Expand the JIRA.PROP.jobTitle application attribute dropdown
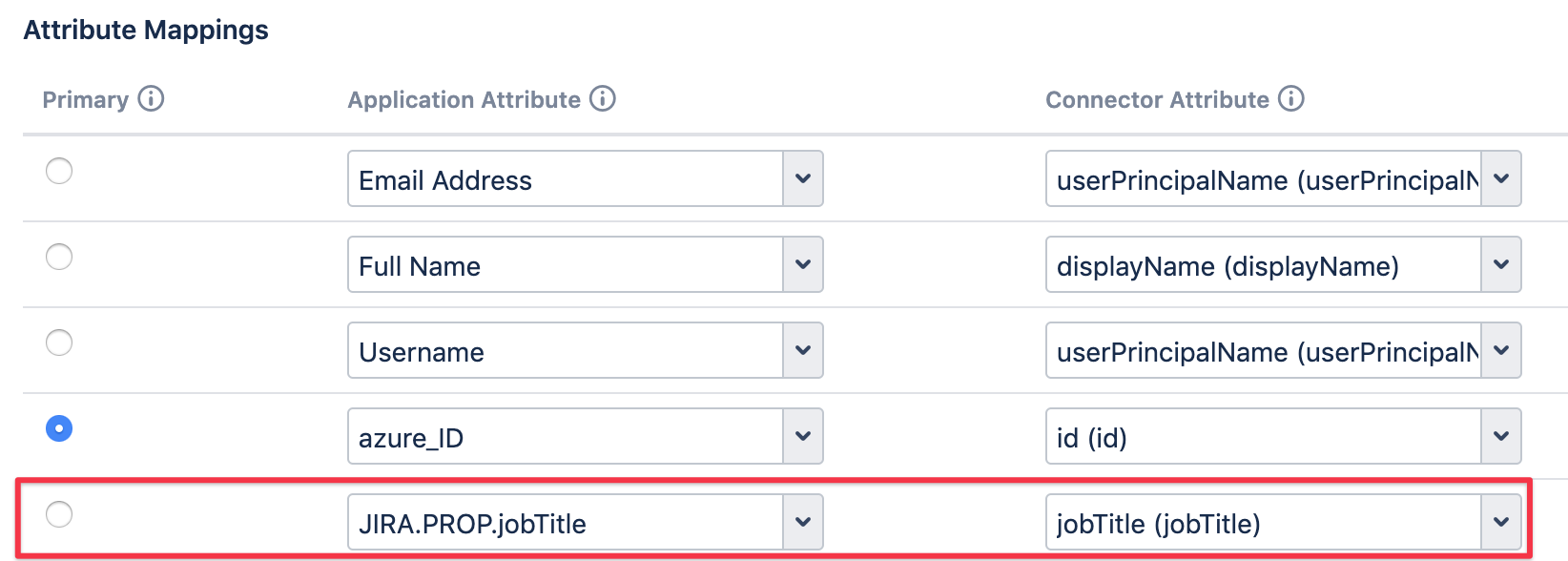 pyautogui.click(x=803, y=523)
